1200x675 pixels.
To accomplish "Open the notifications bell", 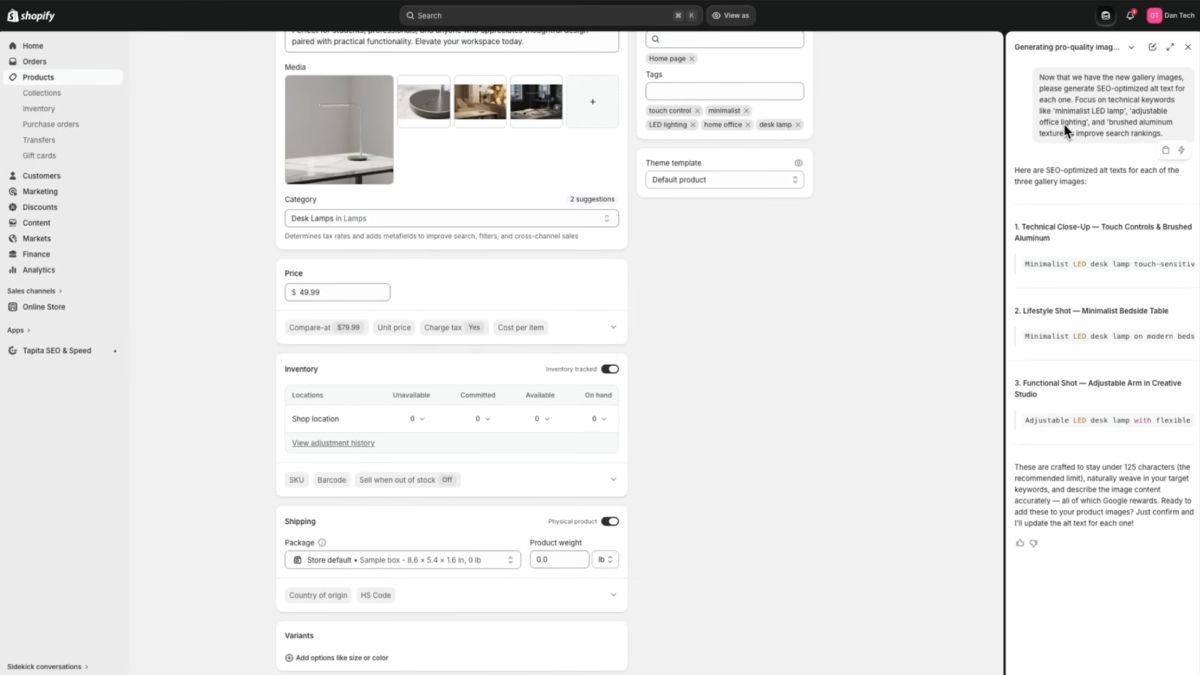I will [x=1130, y=15].
